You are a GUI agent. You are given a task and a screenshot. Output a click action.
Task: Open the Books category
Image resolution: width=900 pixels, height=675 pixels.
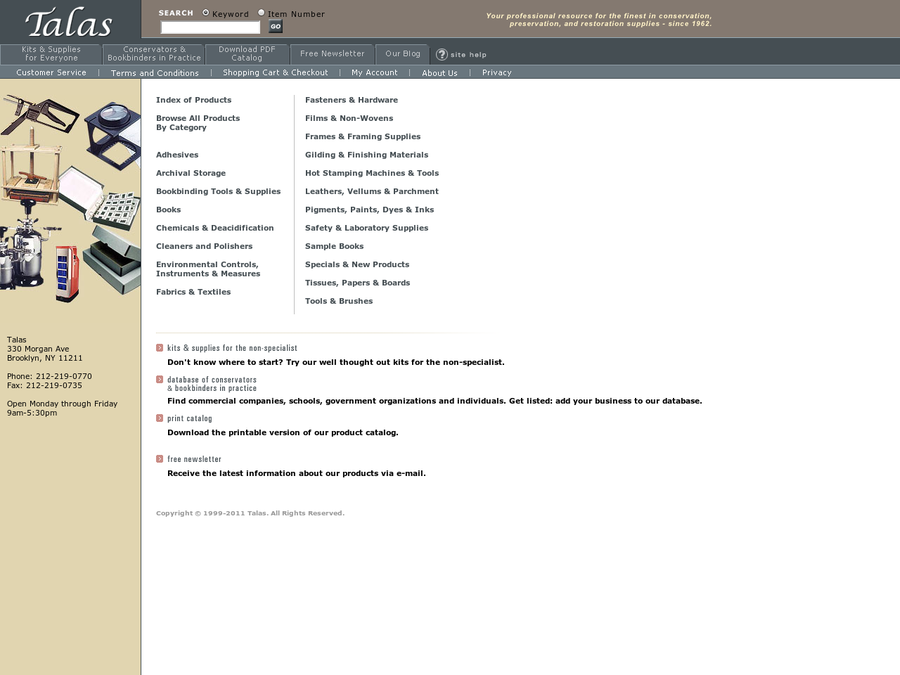coord(168,210)
